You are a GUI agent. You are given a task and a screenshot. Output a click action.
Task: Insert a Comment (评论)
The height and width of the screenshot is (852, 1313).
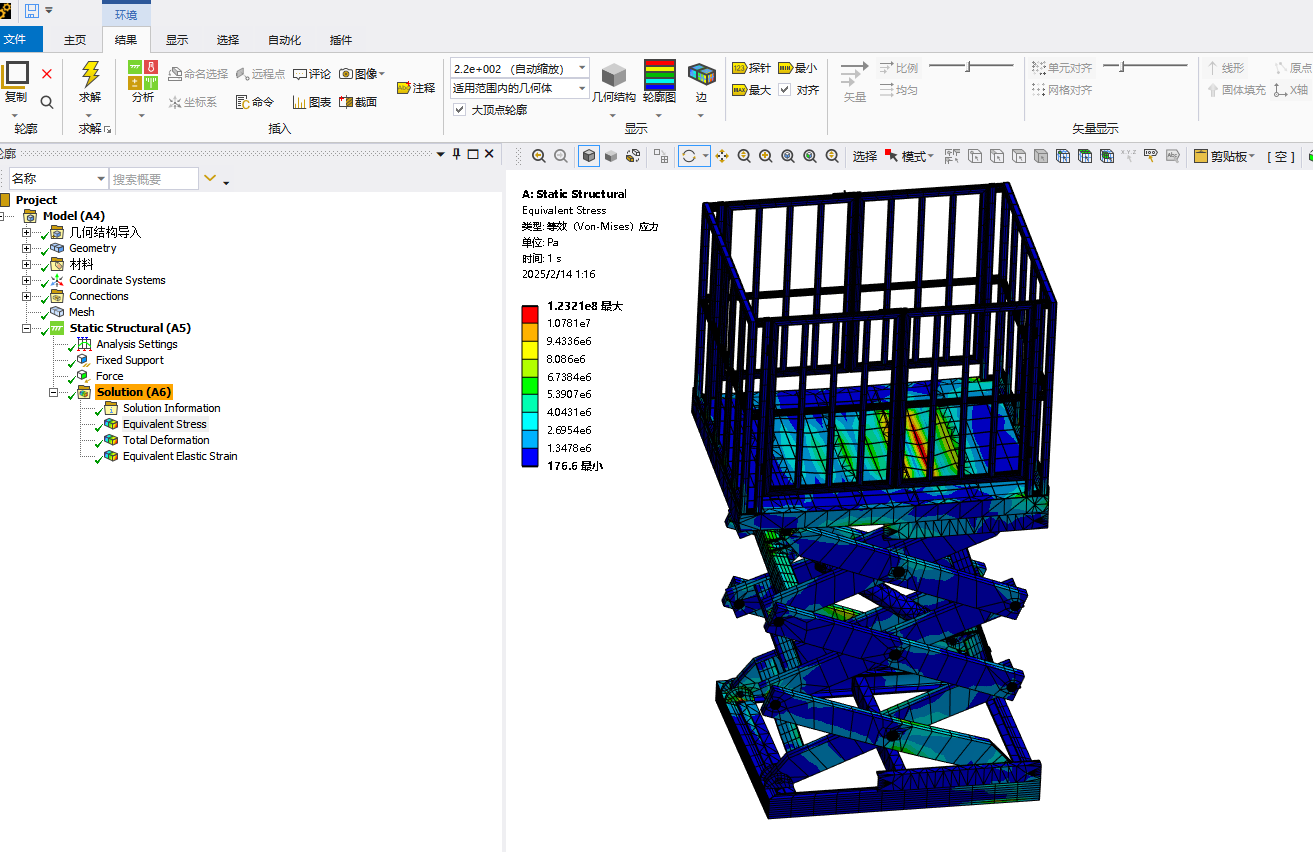coord(312,74)
